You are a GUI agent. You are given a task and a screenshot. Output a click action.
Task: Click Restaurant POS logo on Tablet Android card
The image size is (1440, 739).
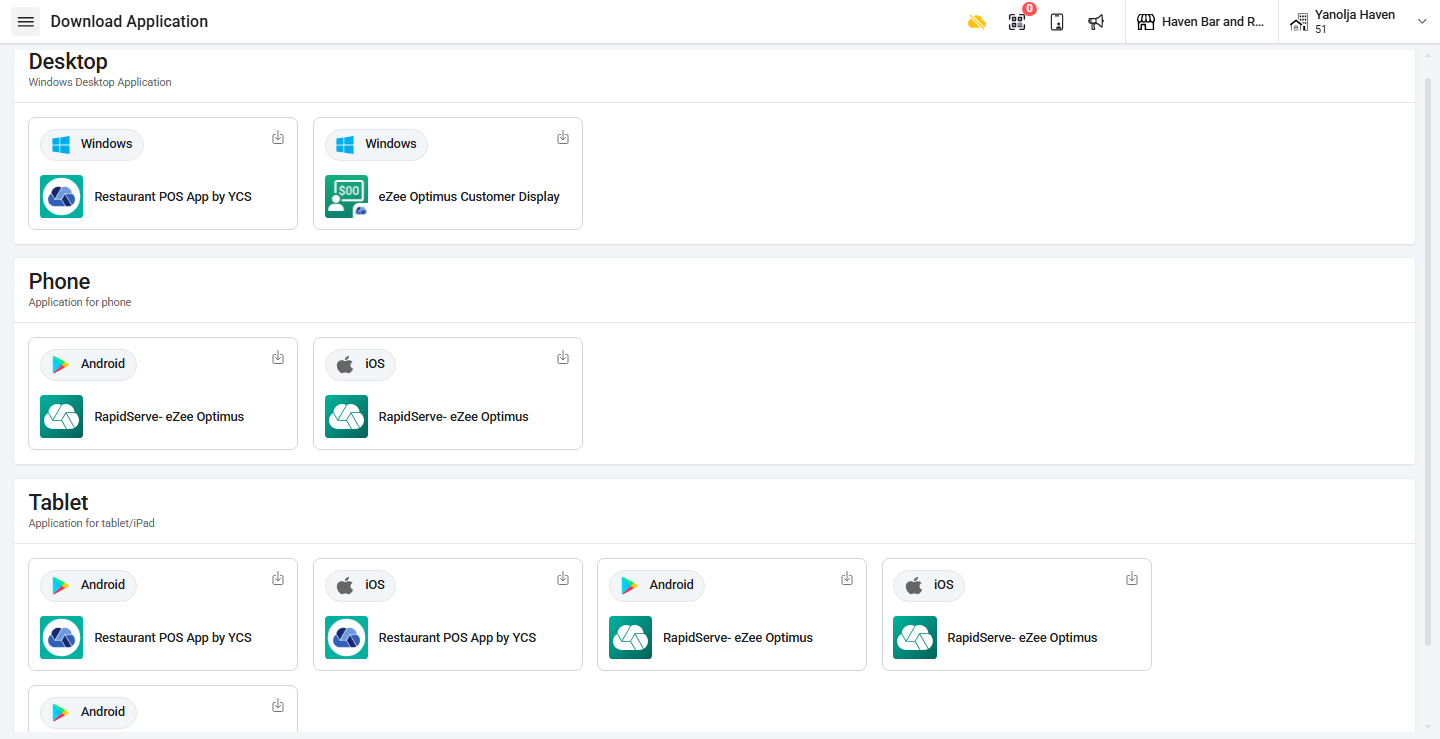[62, 638]
